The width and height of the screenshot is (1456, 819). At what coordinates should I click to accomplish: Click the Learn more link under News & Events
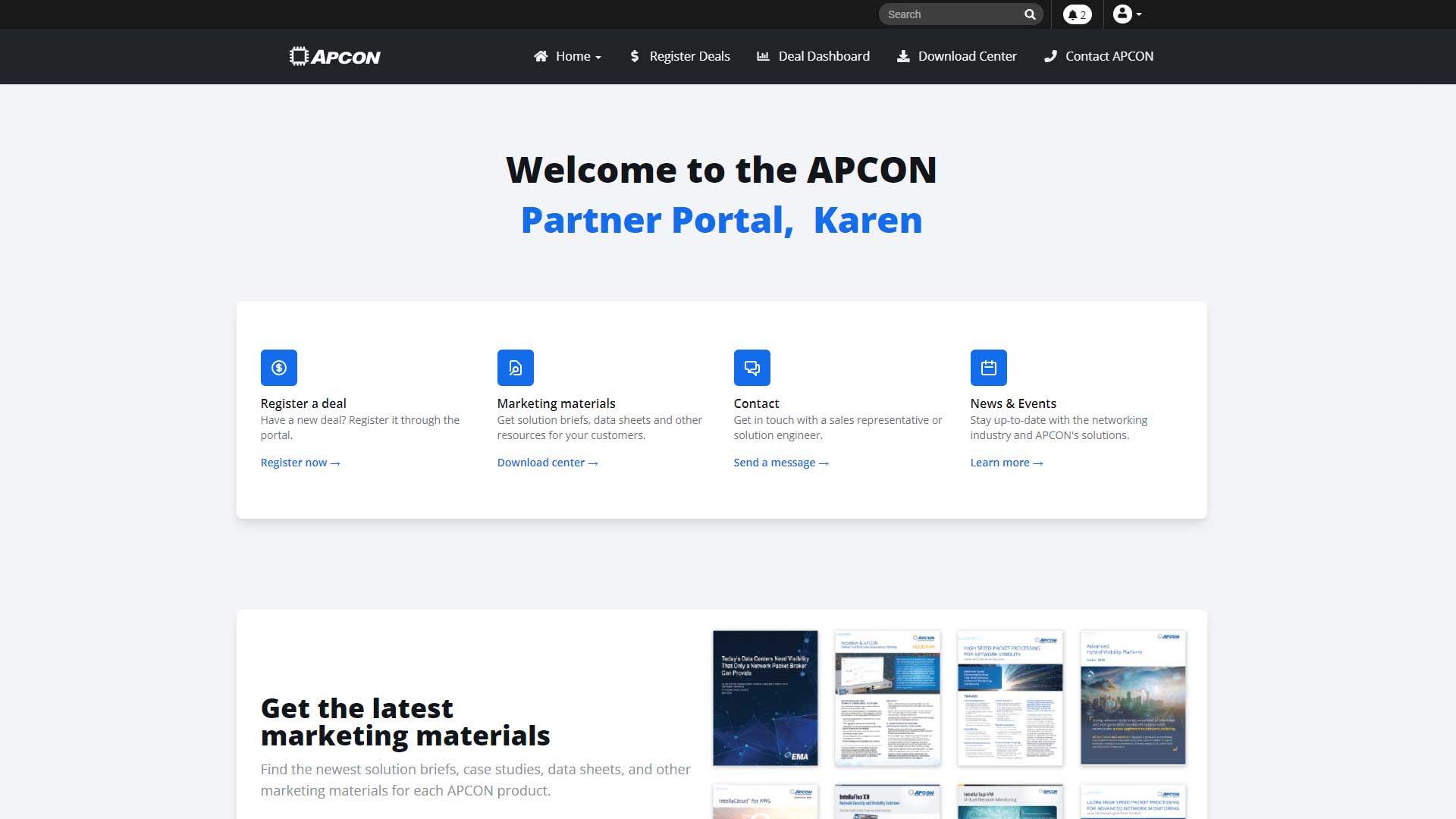click(1006, 462)
